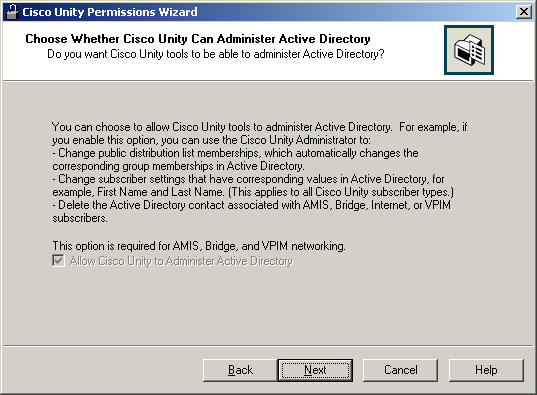The height and width of the screenshot is (395, 537).
Task: Click the title text 'Cisco Unity Permissions Wizard'
Action: [x=110, y=12]
